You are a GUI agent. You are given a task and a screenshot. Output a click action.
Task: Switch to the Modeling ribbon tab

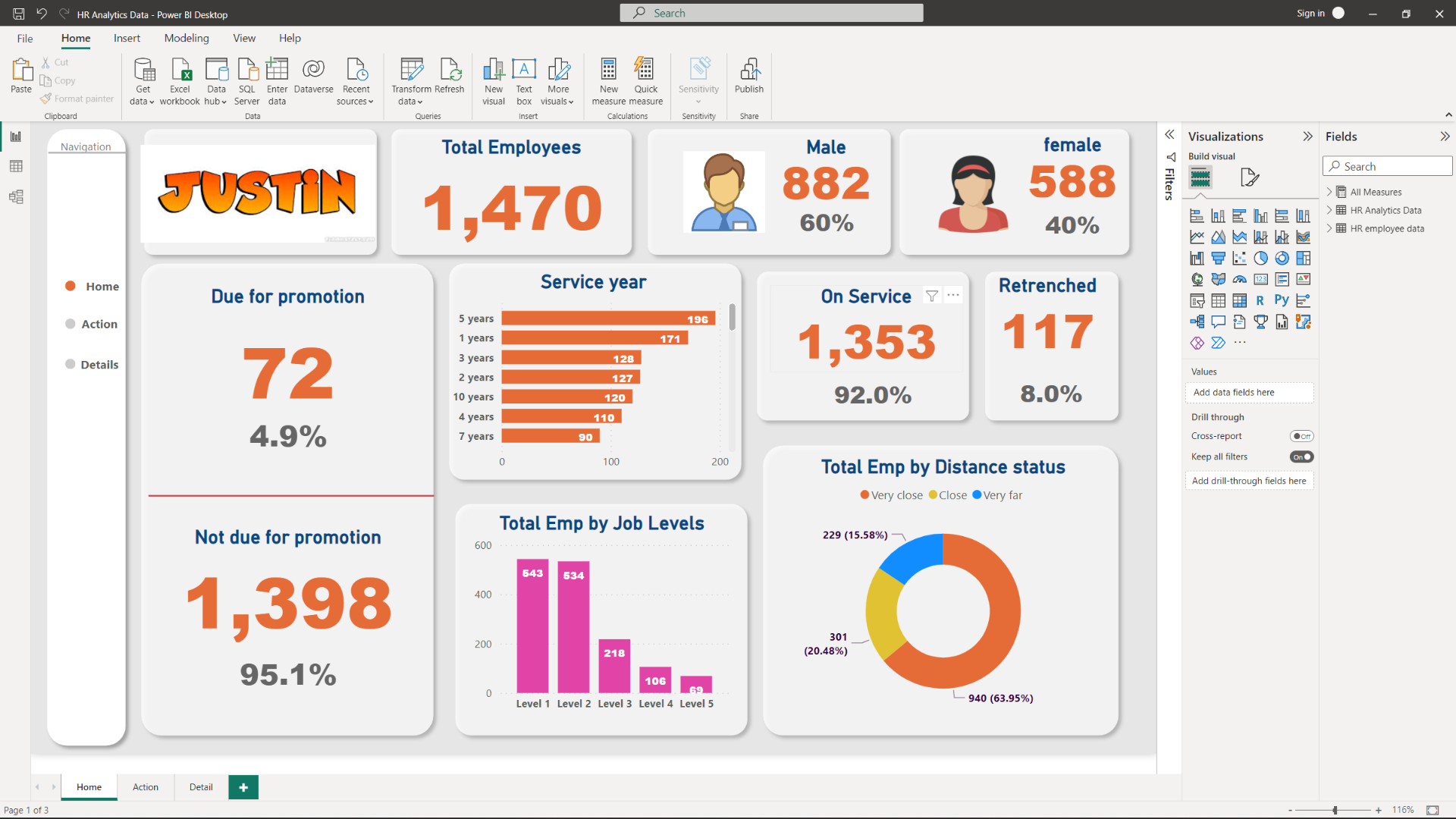click(186, 38)
